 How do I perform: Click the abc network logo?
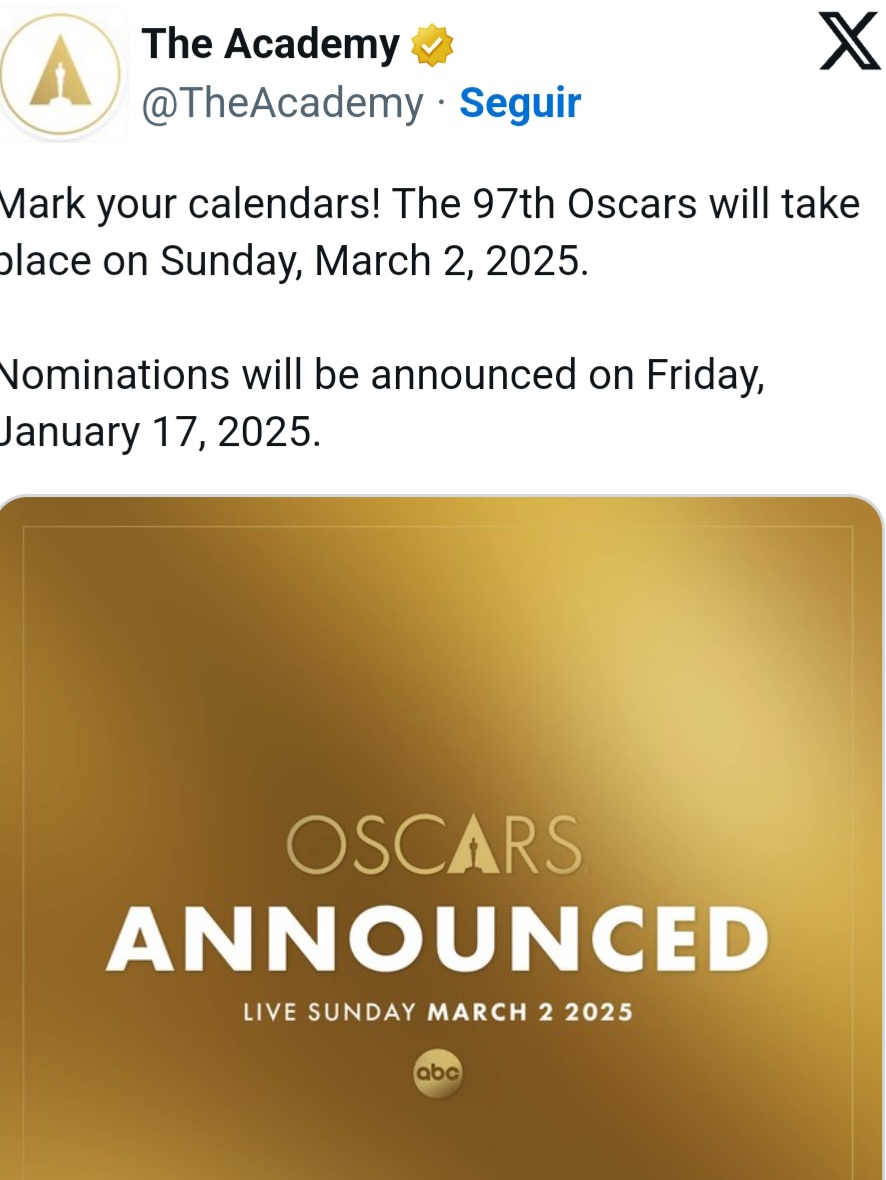438,1074
